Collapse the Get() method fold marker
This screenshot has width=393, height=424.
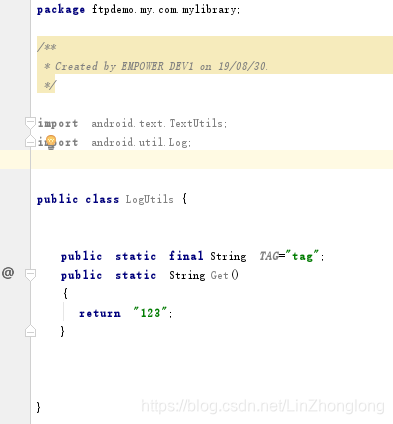click(x=30, y=275)
